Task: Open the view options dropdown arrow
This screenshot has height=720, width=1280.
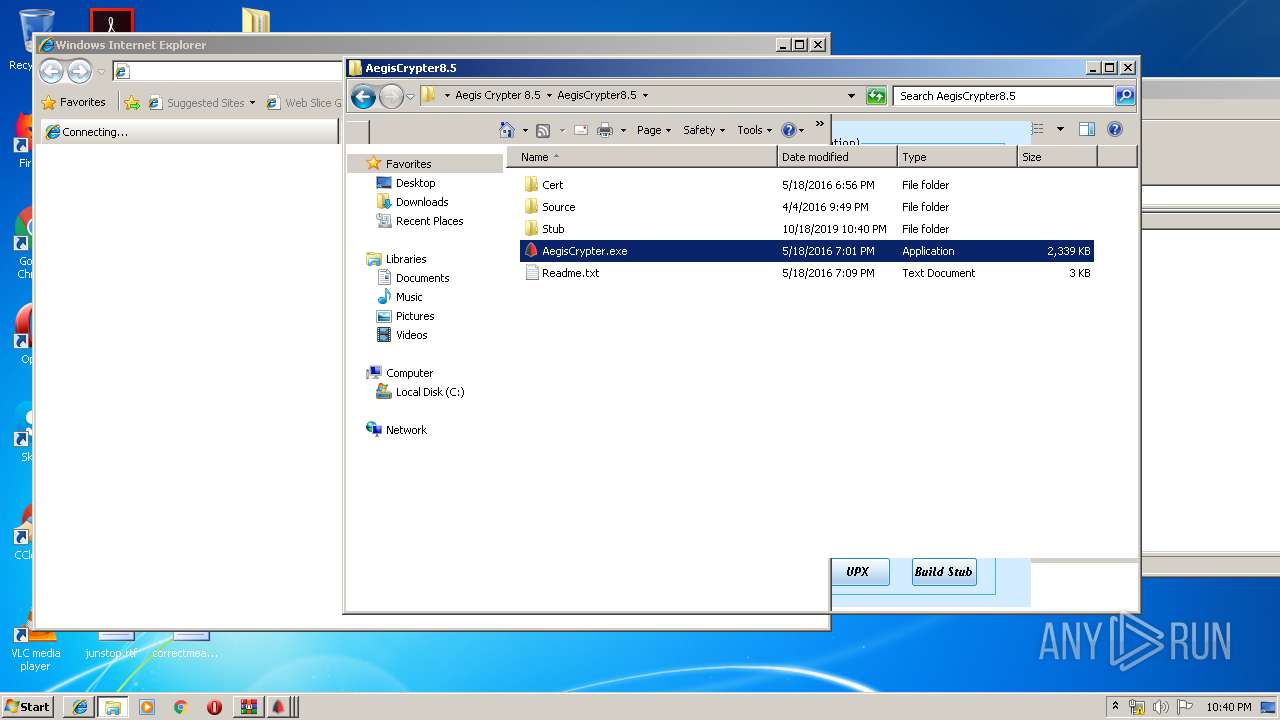Action: pos(1060,129)
